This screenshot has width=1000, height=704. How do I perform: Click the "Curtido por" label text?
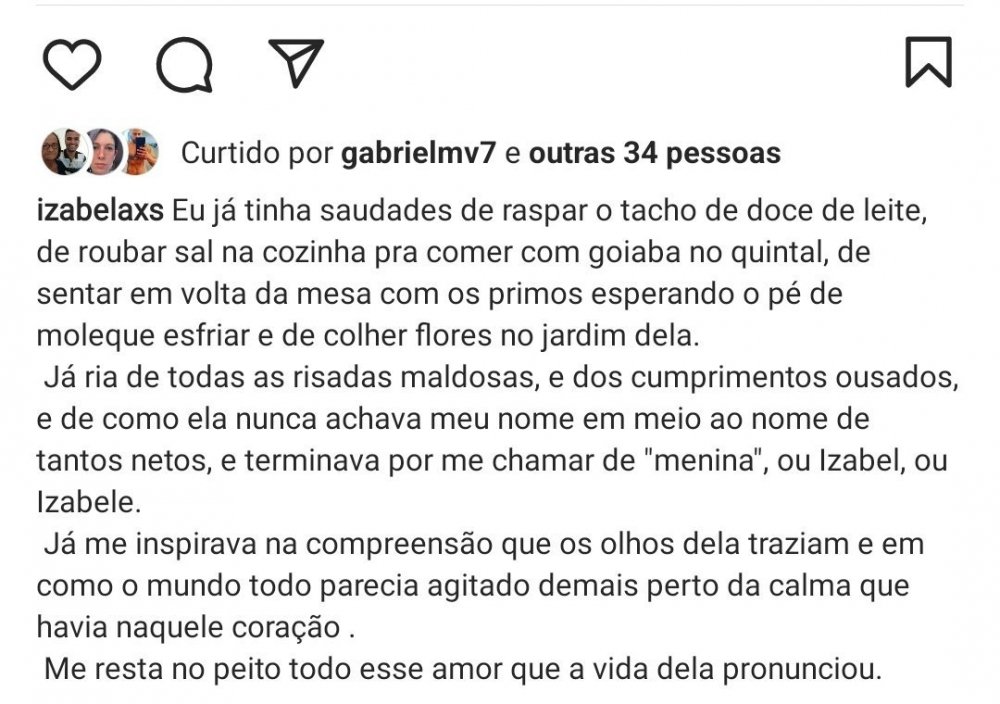pyautogui.click(x=256, y=154)
